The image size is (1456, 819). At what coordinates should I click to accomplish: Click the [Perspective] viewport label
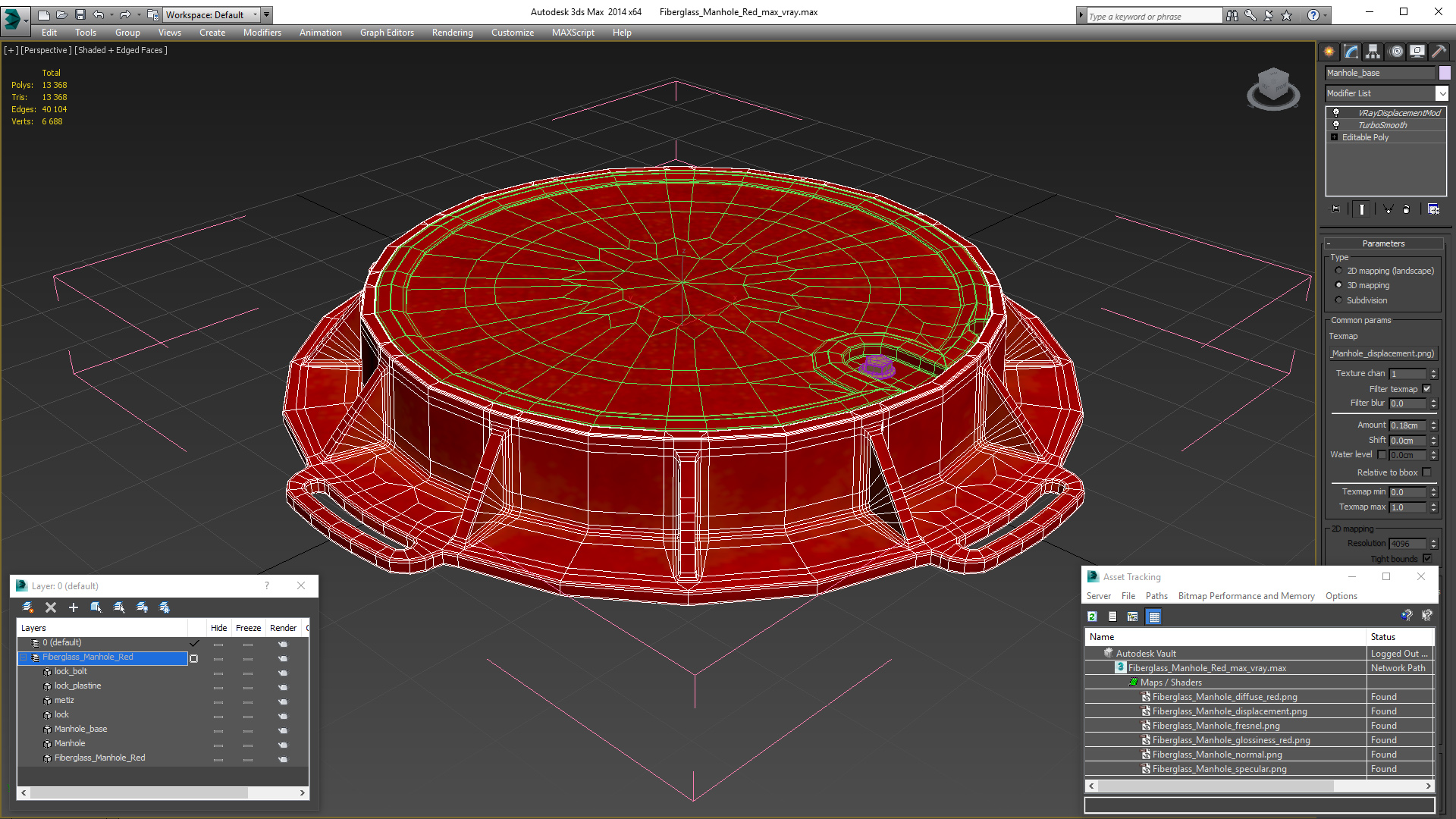pos(46,50)
